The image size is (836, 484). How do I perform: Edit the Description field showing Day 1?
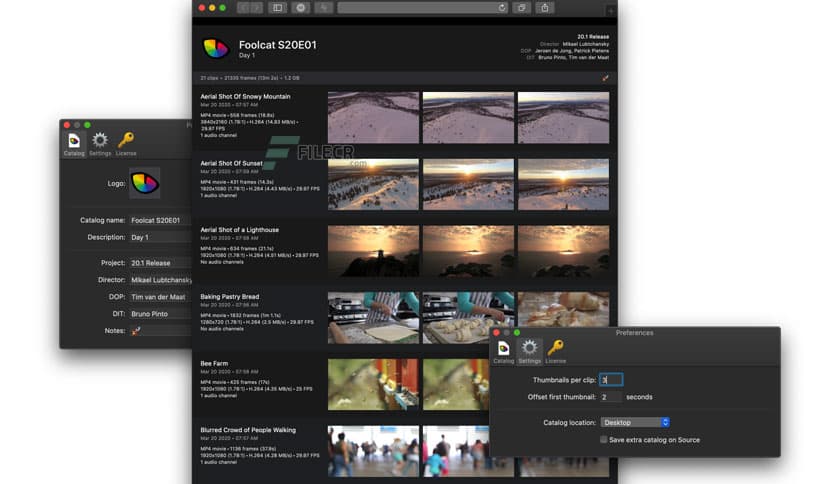(160, 237)
